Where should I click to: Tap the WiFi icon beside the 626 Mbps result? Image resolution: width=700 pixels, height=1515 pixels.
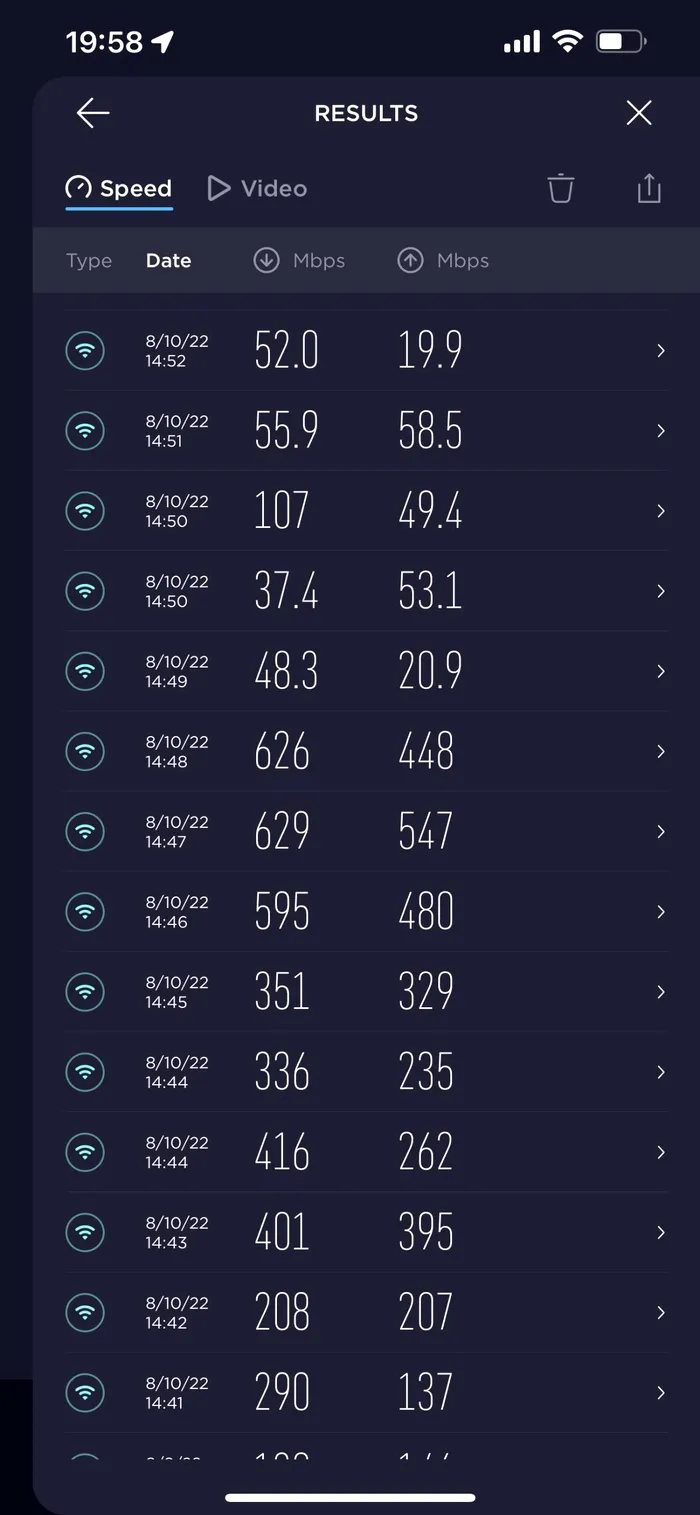click(x=85, y=751)
